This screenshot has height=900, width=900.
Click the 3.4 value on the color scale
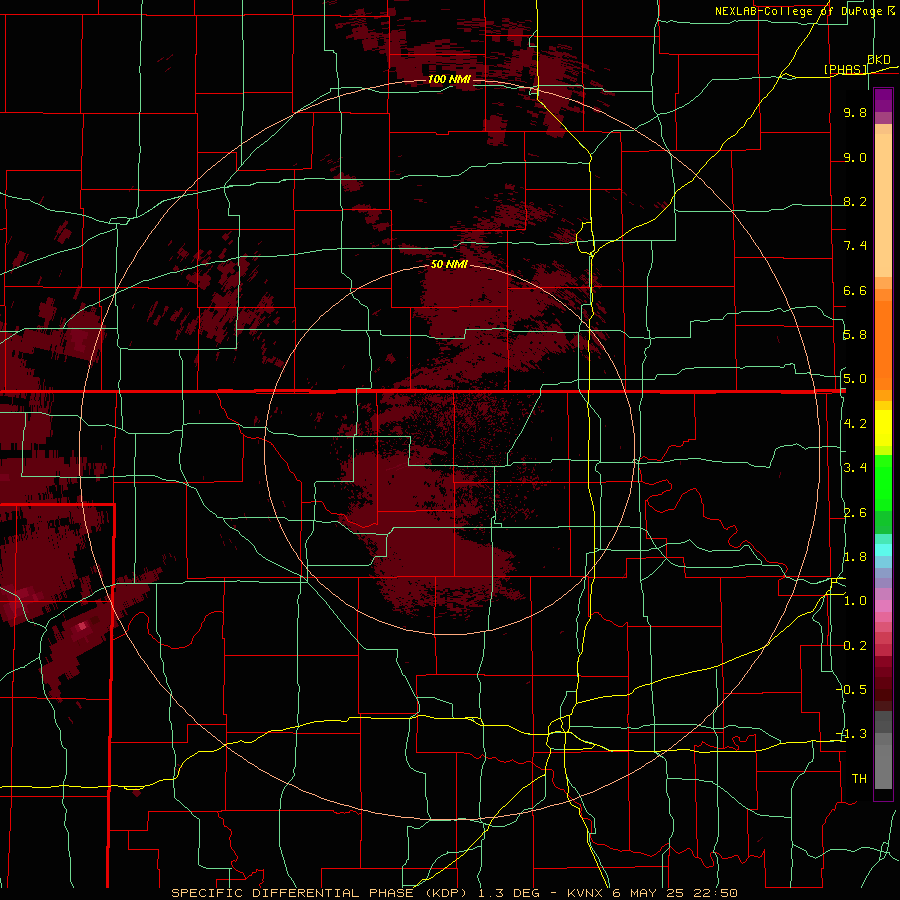pos(855,468)
